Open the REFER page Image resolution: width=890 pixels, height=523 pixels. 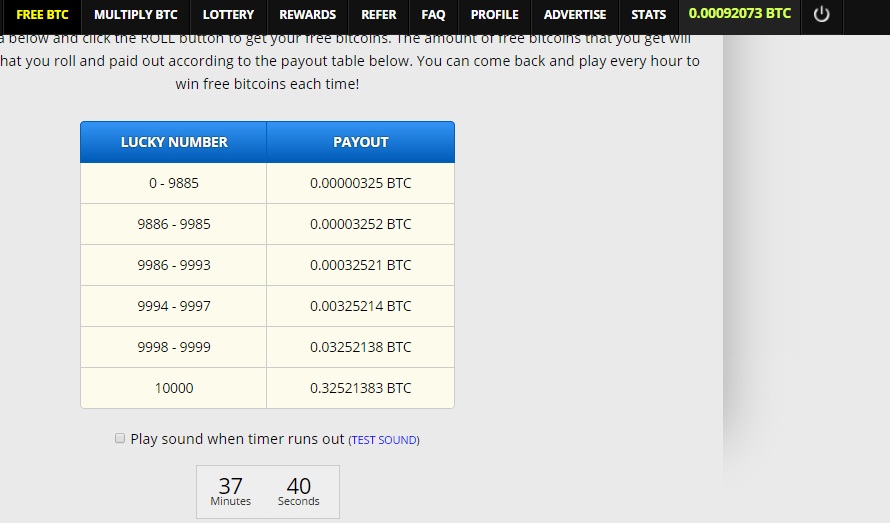378,15
